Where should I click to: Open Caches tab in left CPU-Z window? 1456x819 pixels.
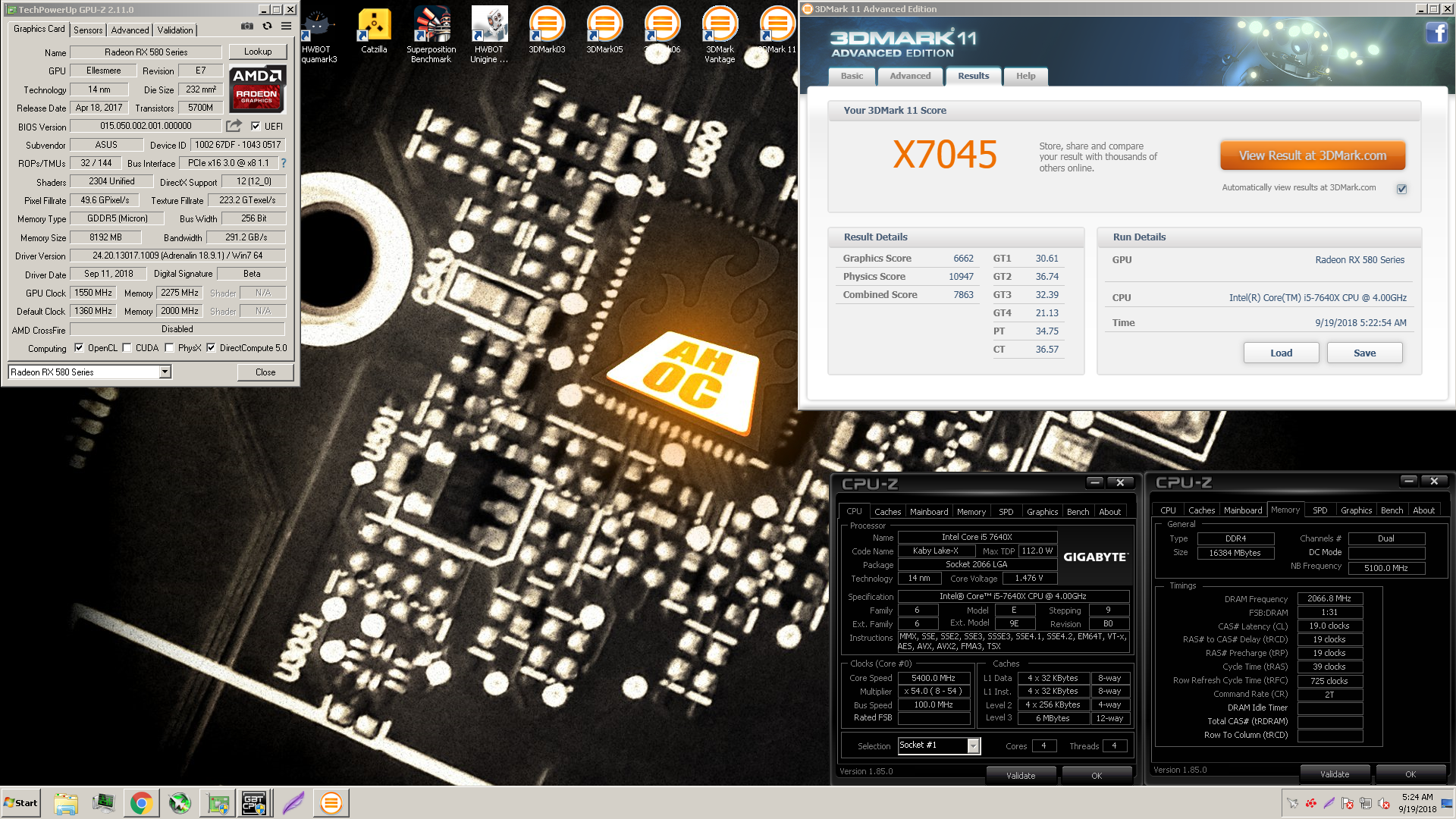pos(887,512)
